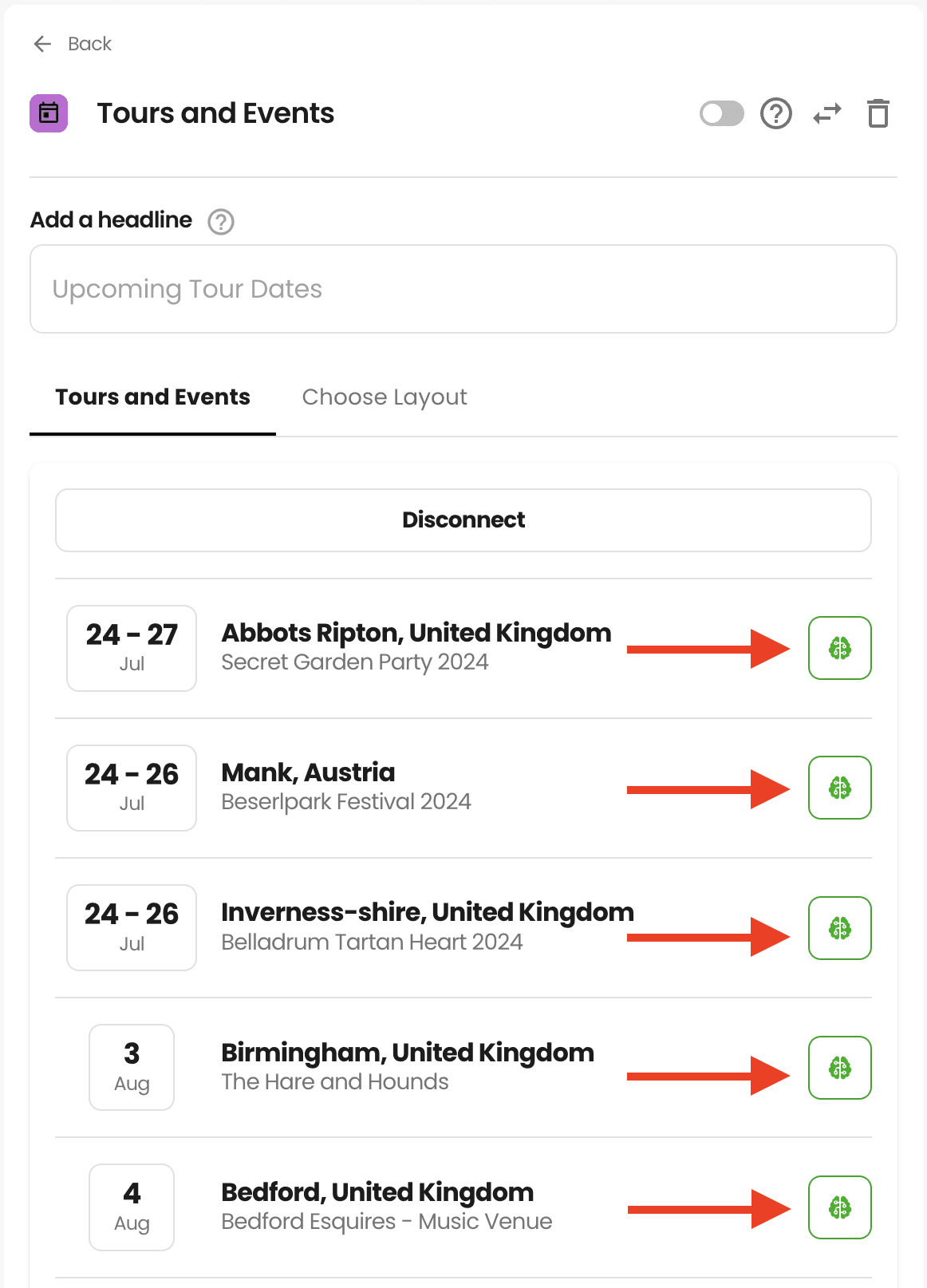Screen dimensions: 927x1288
Task: Click the Disconnect button
Action: pos(463,520)
